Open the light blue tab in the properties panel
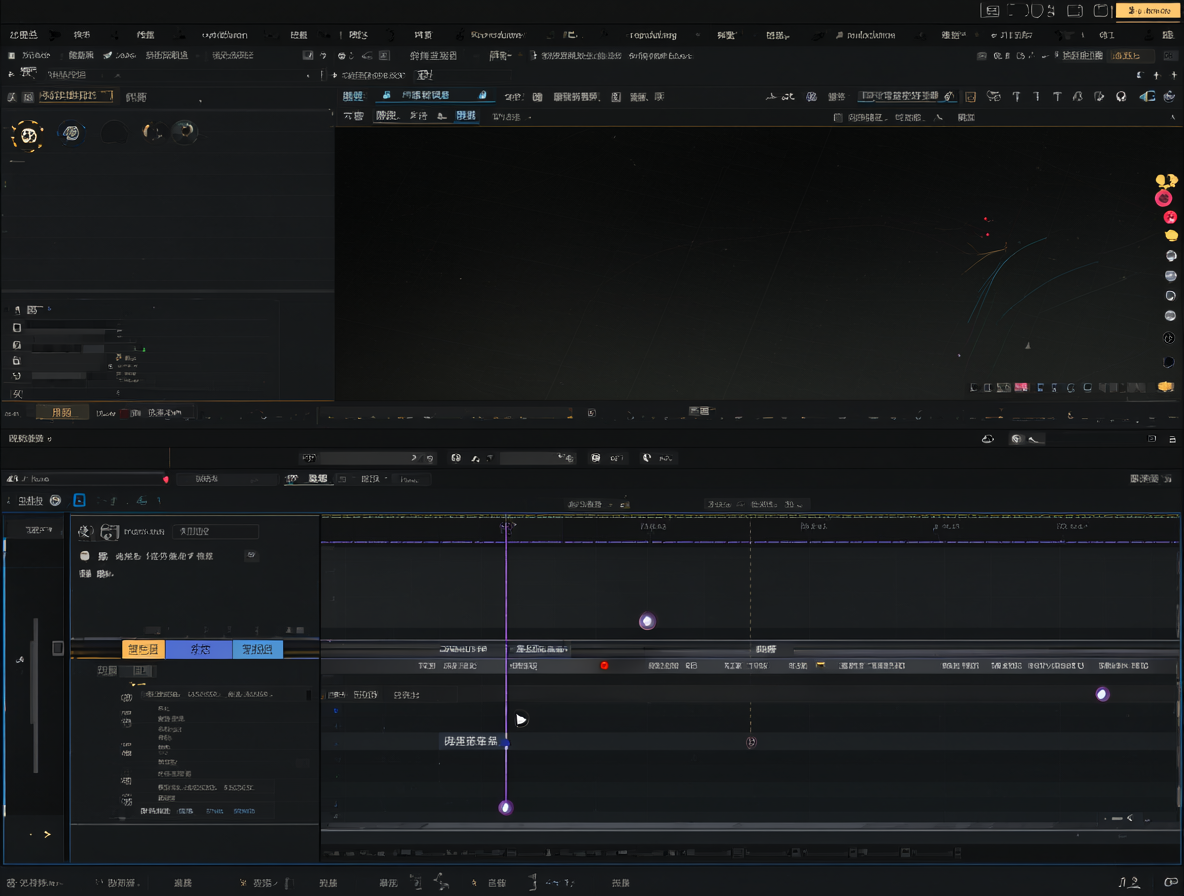This screenshot has width=1184, height=896. pos(257,649)
